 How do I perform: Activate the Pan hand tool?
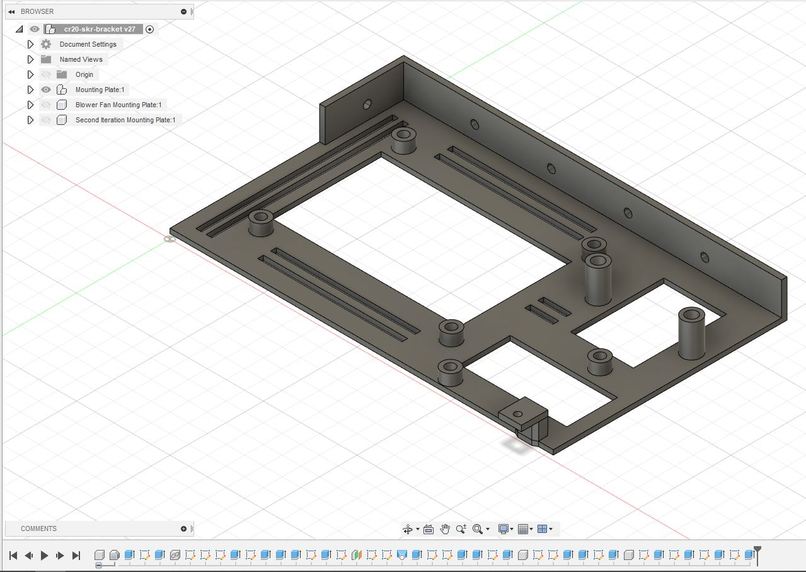coord(445,529)
